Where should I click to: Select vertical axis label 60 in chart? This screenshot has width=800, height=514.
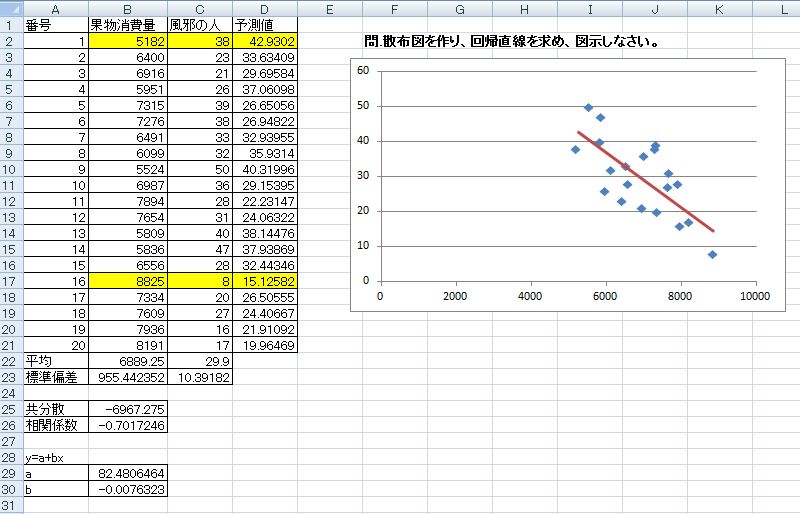point(363,70)
